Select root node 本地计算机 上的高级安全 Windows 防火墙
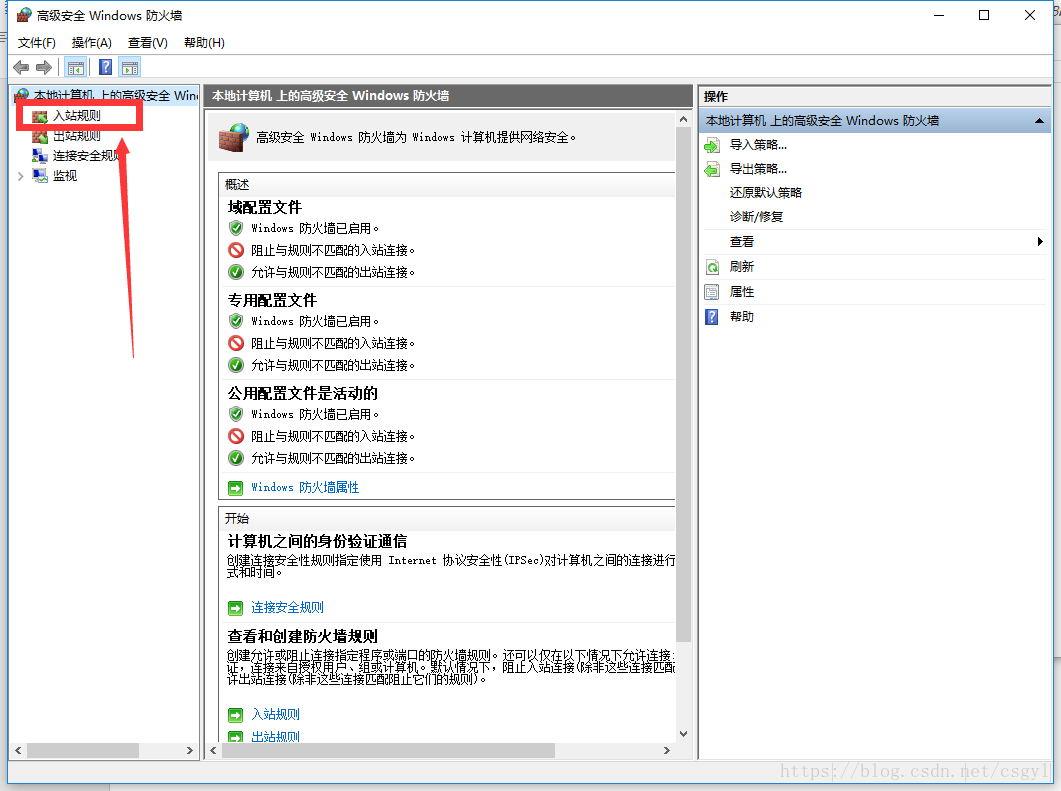1061x791 pixels. pyautogui.click(x=115, y=95)
